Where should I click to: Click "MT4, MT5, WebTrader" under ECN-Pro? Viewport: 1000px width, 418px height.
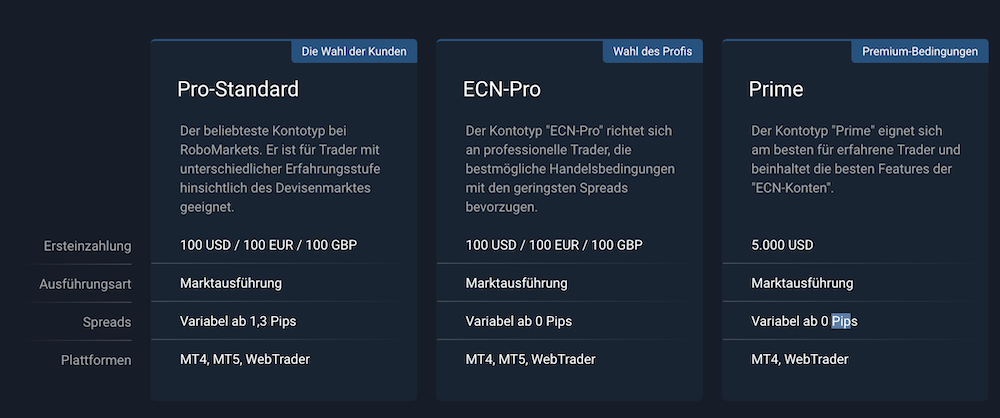(530, 359)
